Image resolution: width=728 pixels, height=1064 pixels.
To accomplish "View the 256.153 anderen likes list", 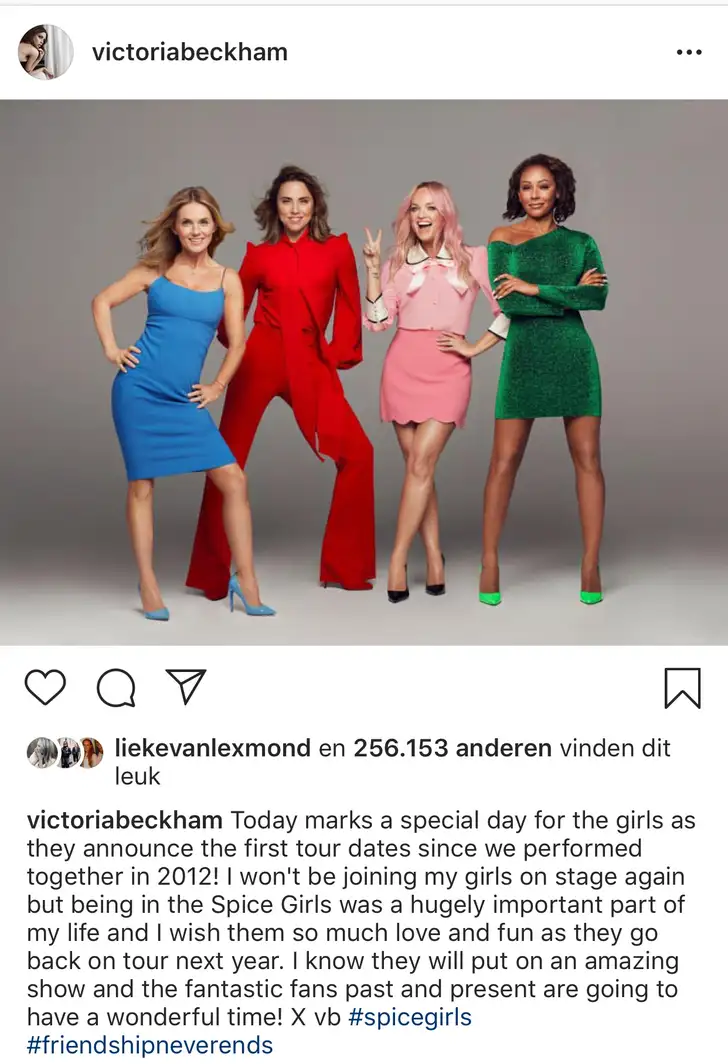I will pos(453,748).
